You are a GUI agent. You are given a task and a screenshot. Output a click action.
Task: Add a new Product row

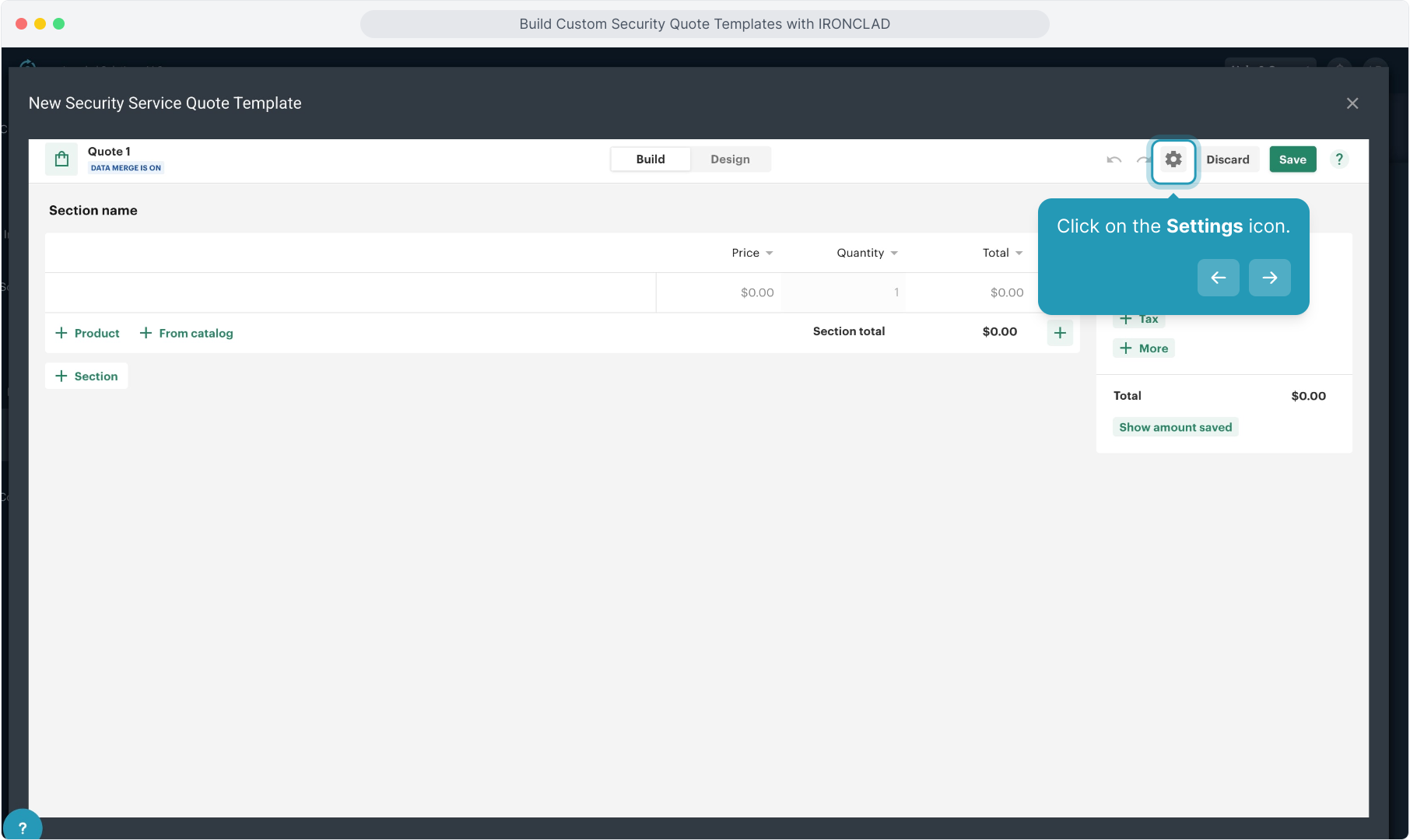tap(87, 333)
